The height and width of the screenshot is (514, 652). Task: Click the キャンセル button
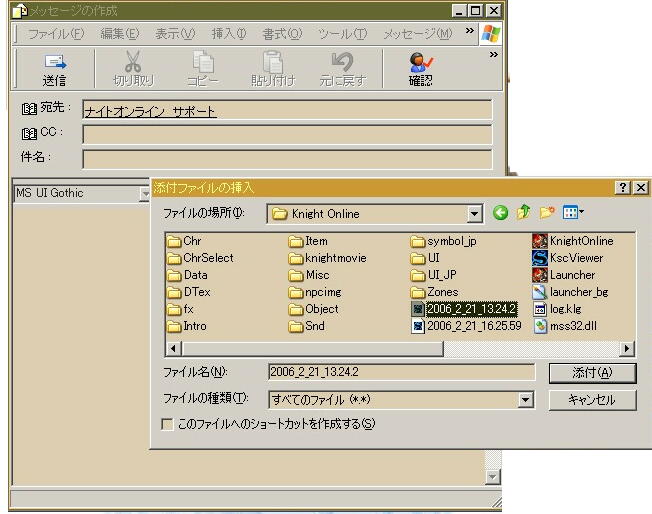(593, 400)
